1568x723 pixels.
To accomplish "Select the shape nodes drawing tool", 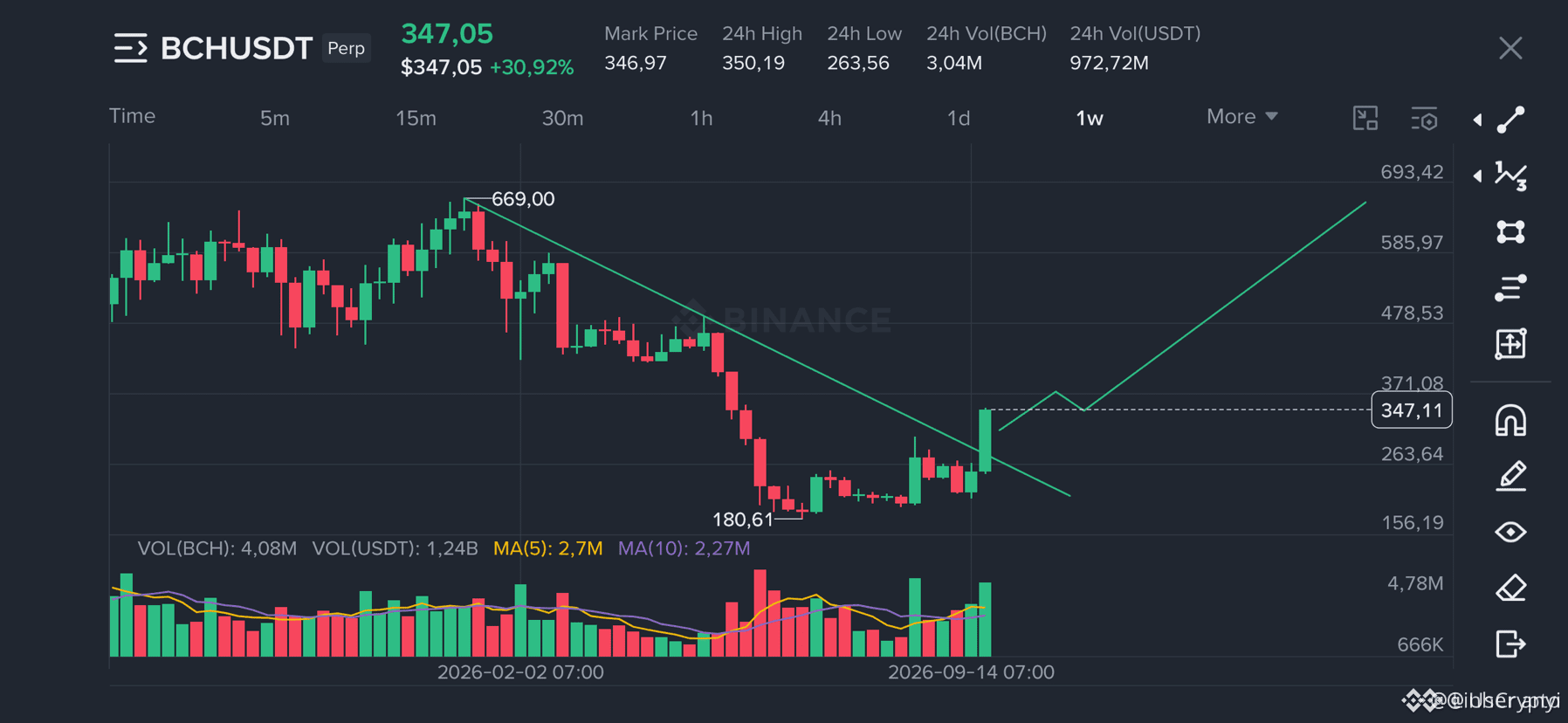I will point(1510,231).
